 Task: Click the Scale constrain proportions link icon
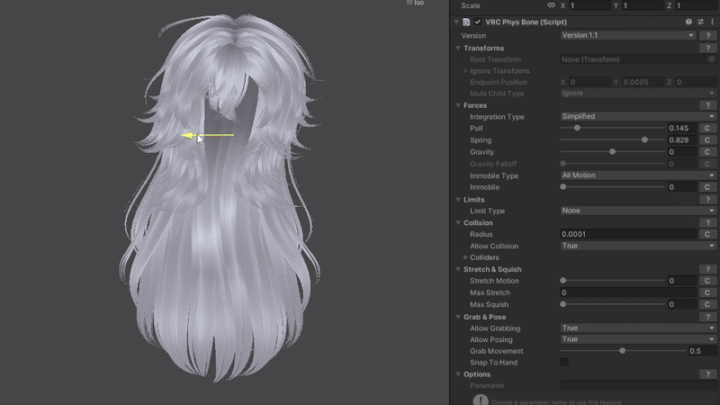click(x=551, y=6)
